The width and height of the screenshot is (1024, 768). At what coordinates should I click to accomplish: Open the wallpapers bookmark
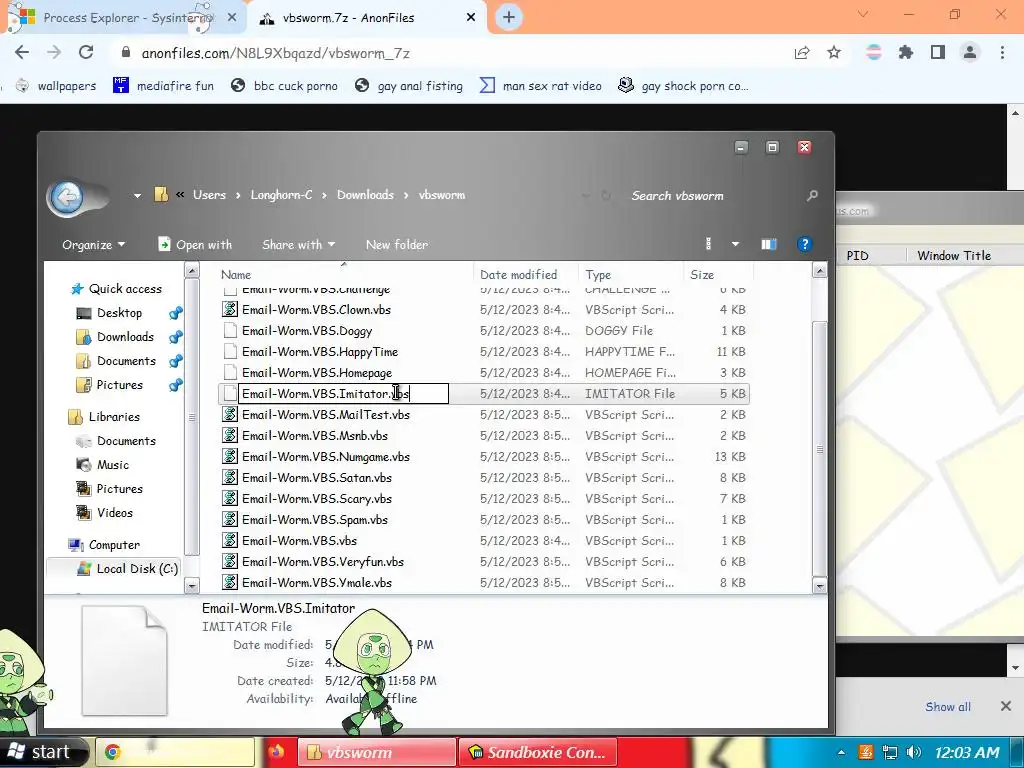(x=56, y=86)
